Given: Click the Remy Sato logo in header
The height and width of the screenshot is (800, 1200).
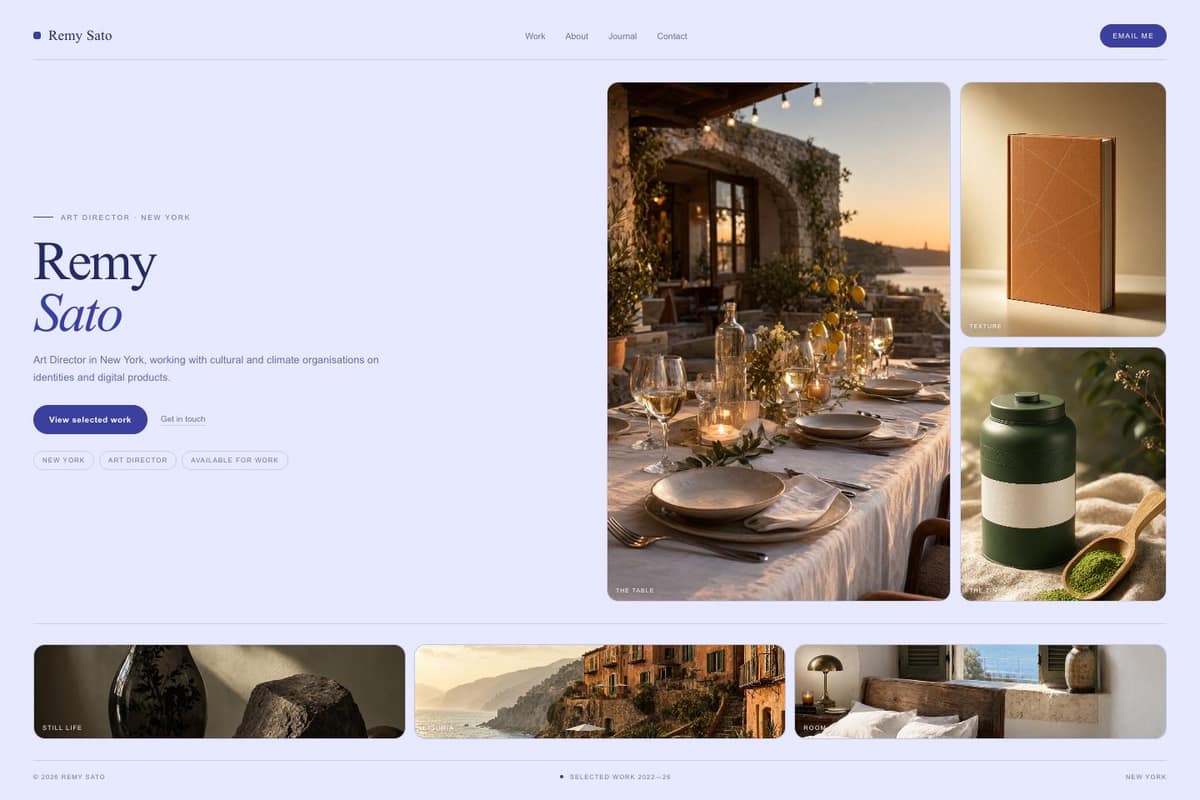Looking at the screenshot, I should pyautogui.click(x=72, y=36).
